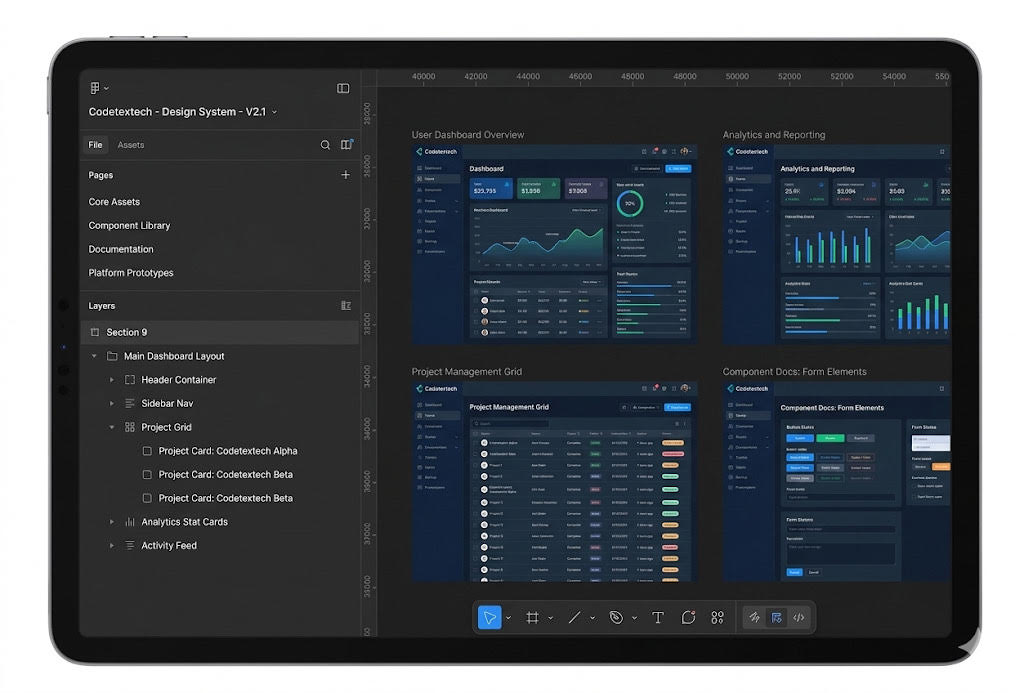This screenshot has width=1024, height=693.
Task: Select the Pen tool
Action: (x=616, y=617)
